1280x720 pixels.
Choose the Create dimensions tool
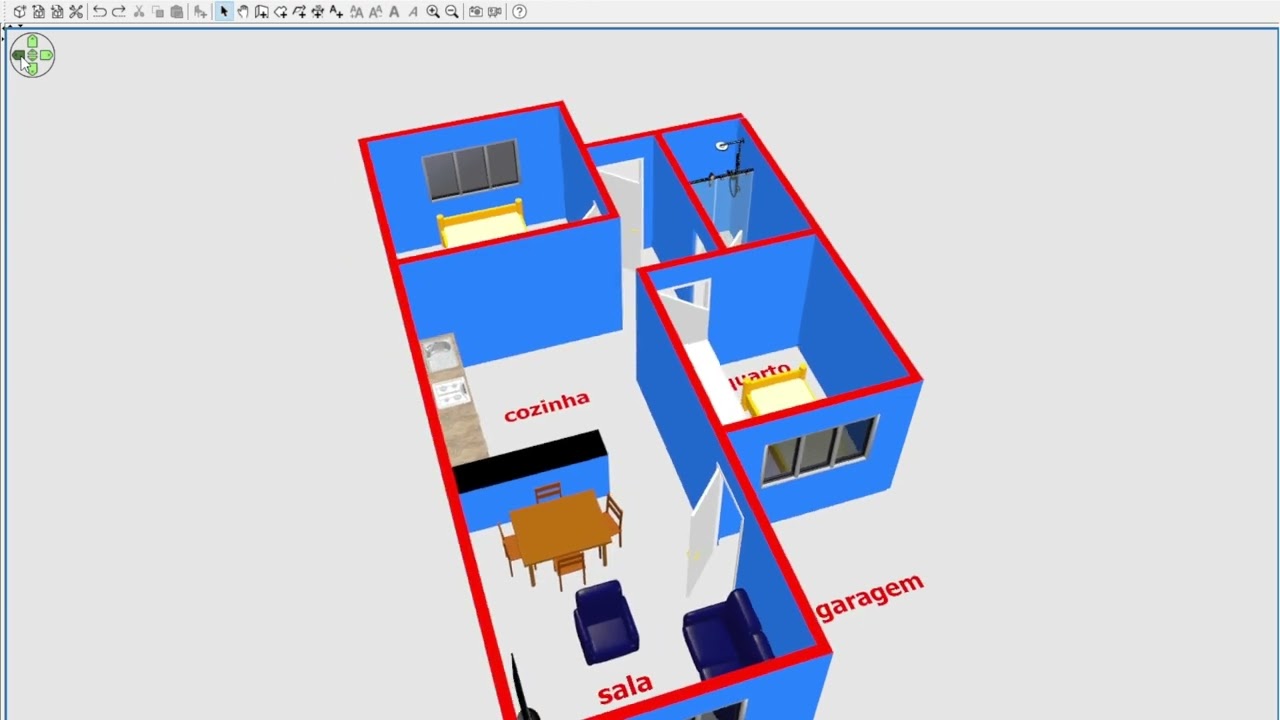tap(318, 12)
